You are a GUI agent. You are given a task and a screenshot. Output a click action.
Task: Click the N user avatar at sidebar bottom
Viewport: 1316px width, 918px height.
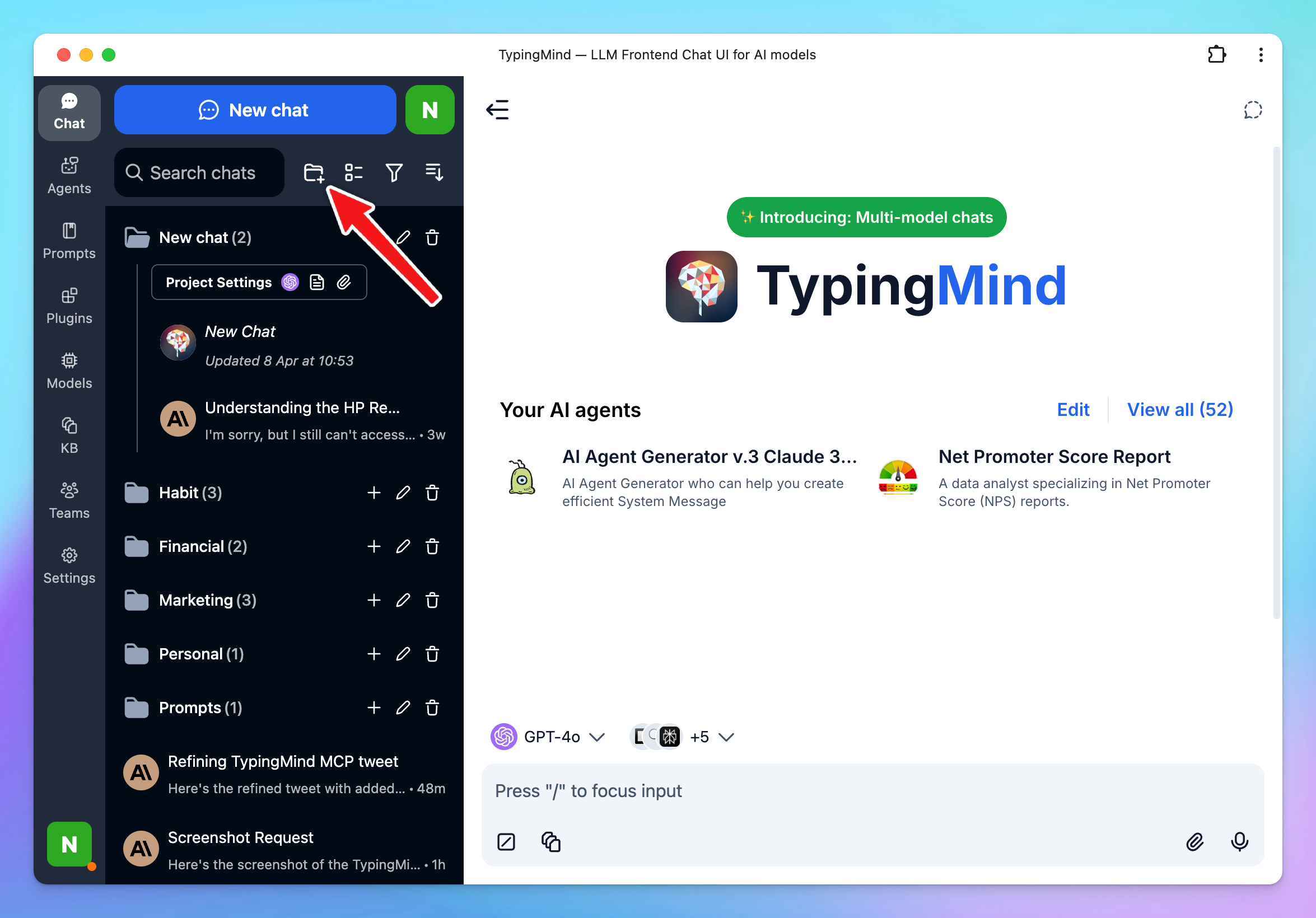69,844
